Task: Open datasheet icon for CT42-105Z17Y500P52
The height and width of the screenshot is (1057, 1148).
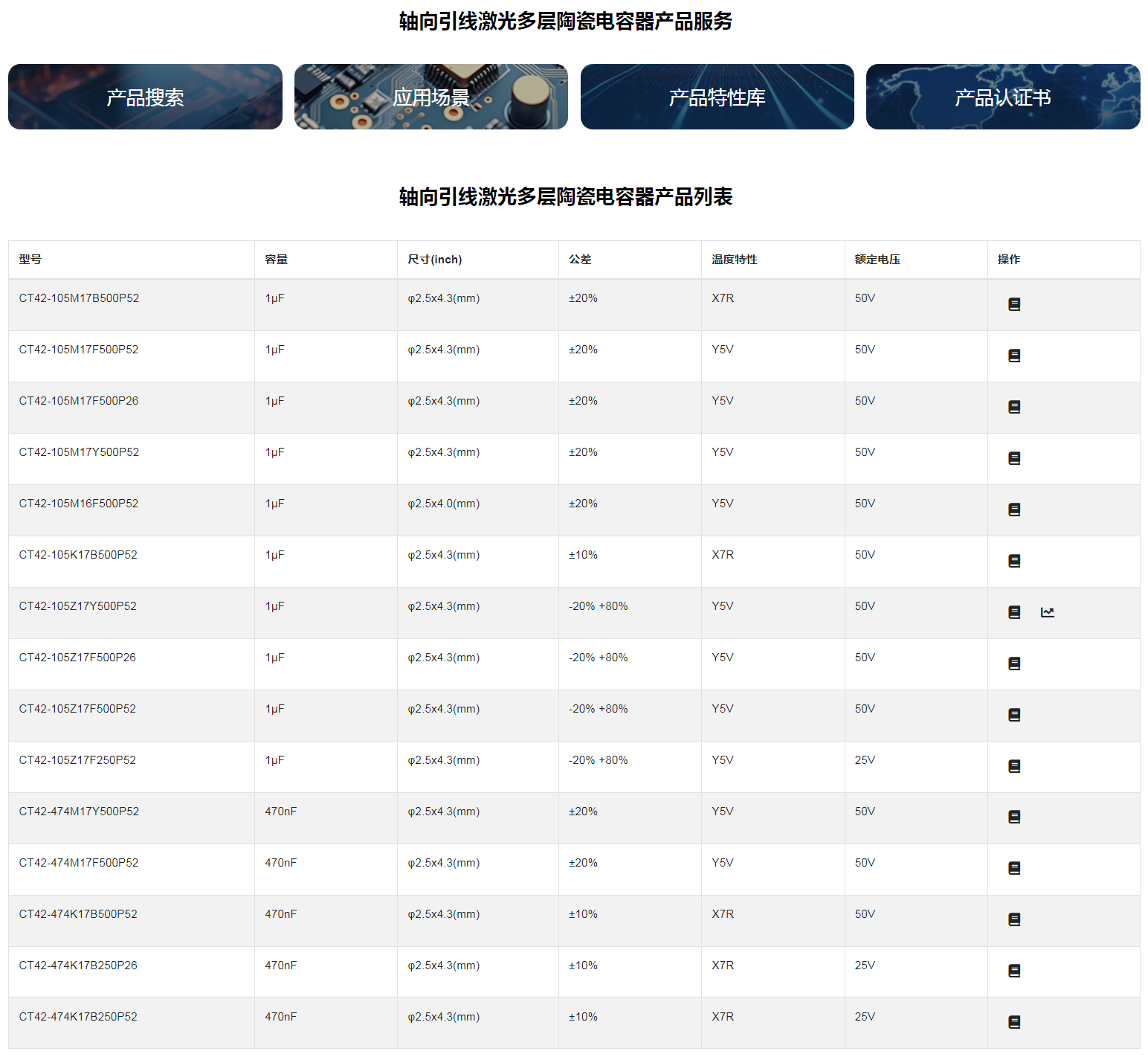Action: click(x=1014, y=612)
